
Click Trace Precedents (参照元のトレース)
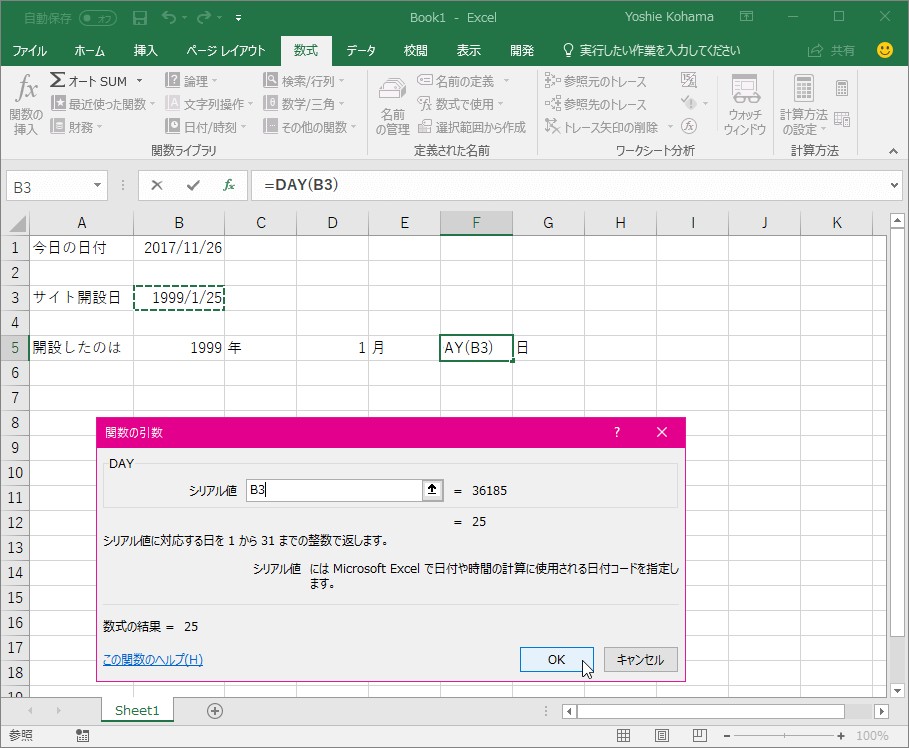[x=596, y=81]
